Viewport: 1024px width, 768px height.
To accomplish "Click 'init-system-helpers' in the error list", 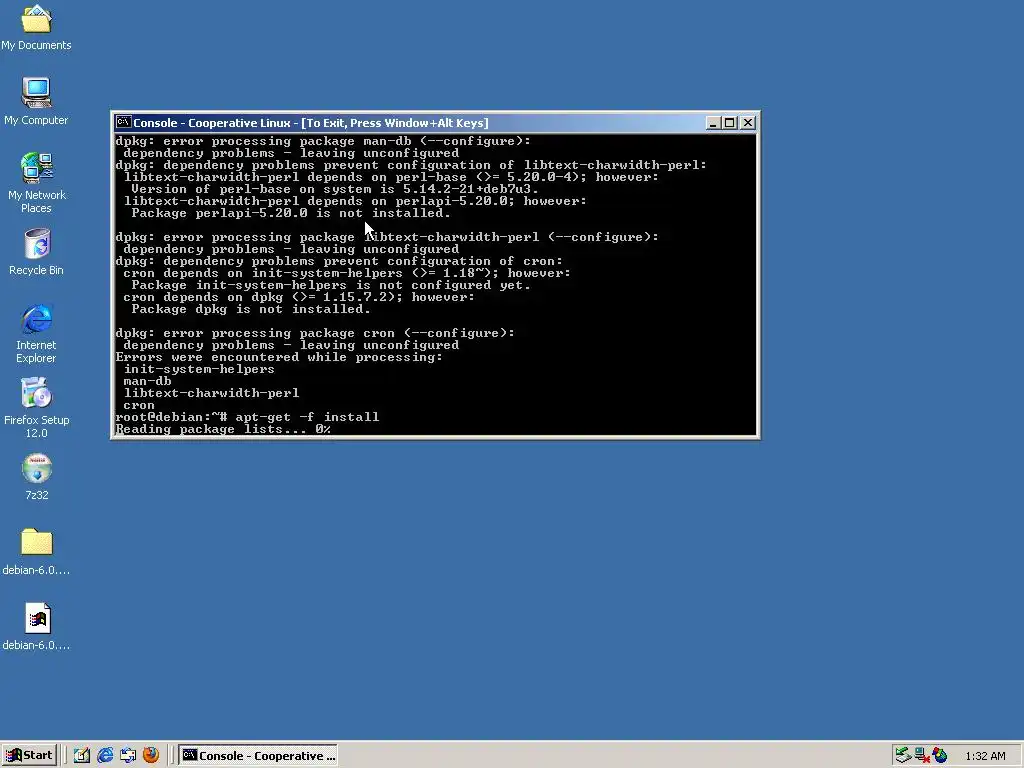I will coord(199,369).
